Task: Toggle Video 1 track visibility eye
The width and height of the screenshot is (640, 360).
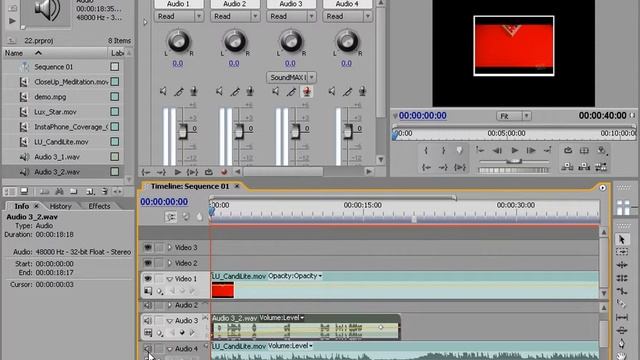Action: click(148, 278)
